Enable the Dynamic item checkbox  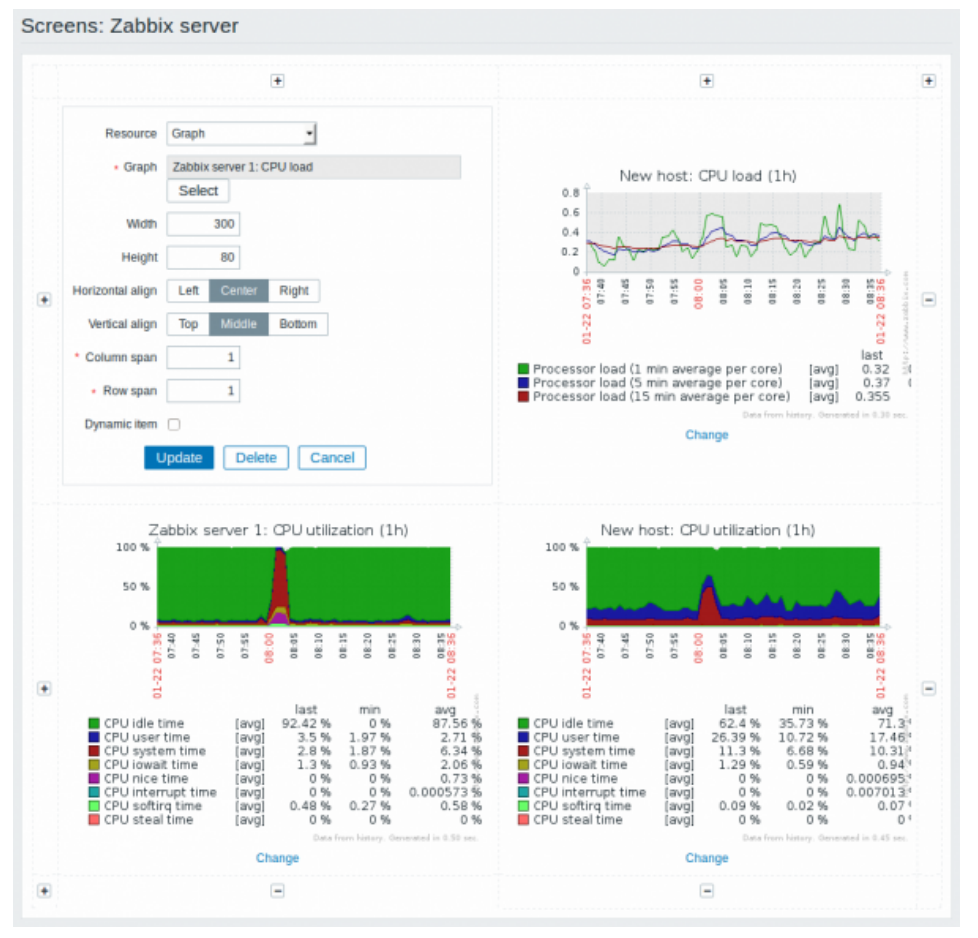click(x=174, y=424)
